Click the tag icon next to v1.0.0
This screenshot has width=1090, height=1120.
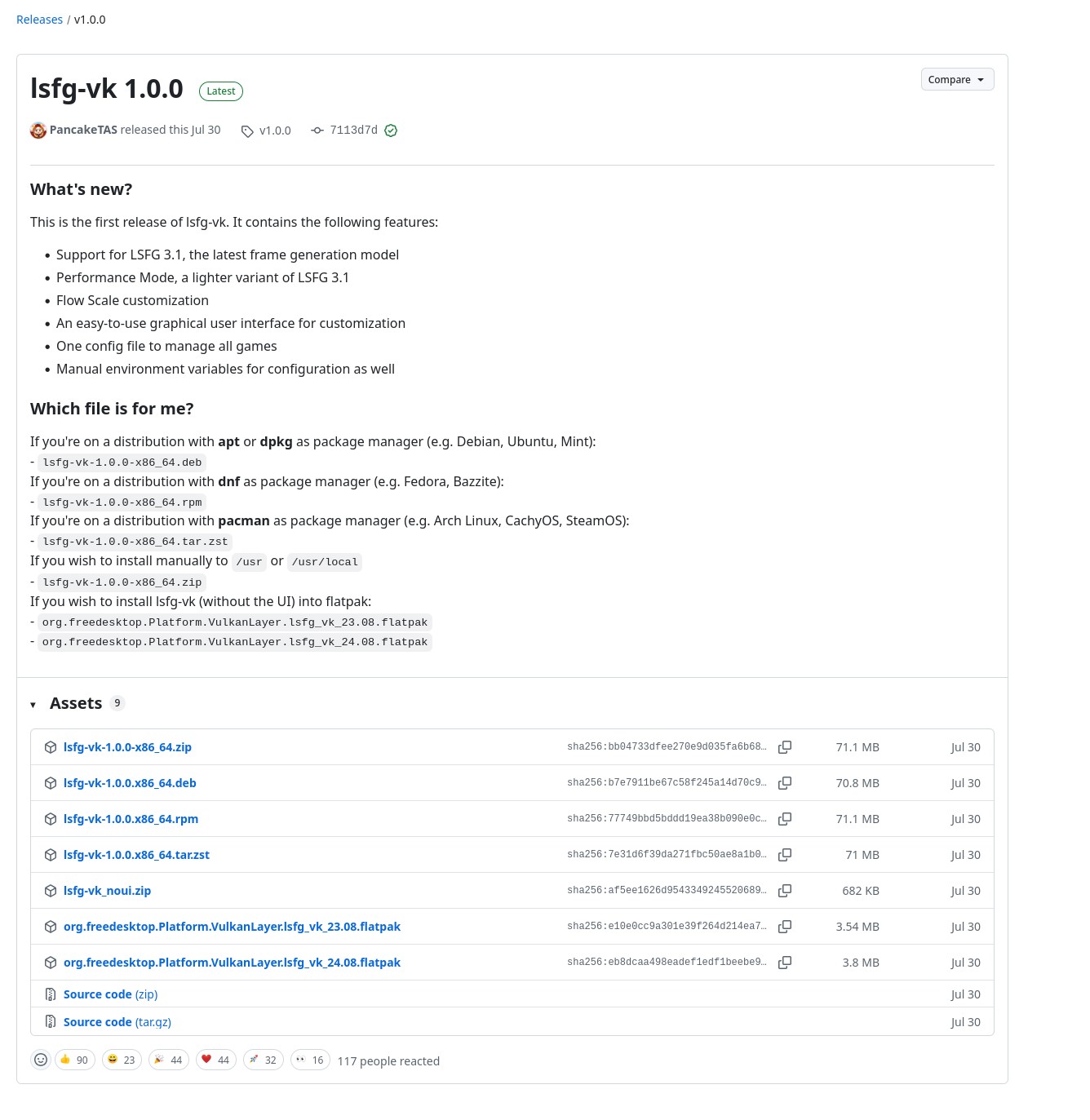(x=247, y=131)
